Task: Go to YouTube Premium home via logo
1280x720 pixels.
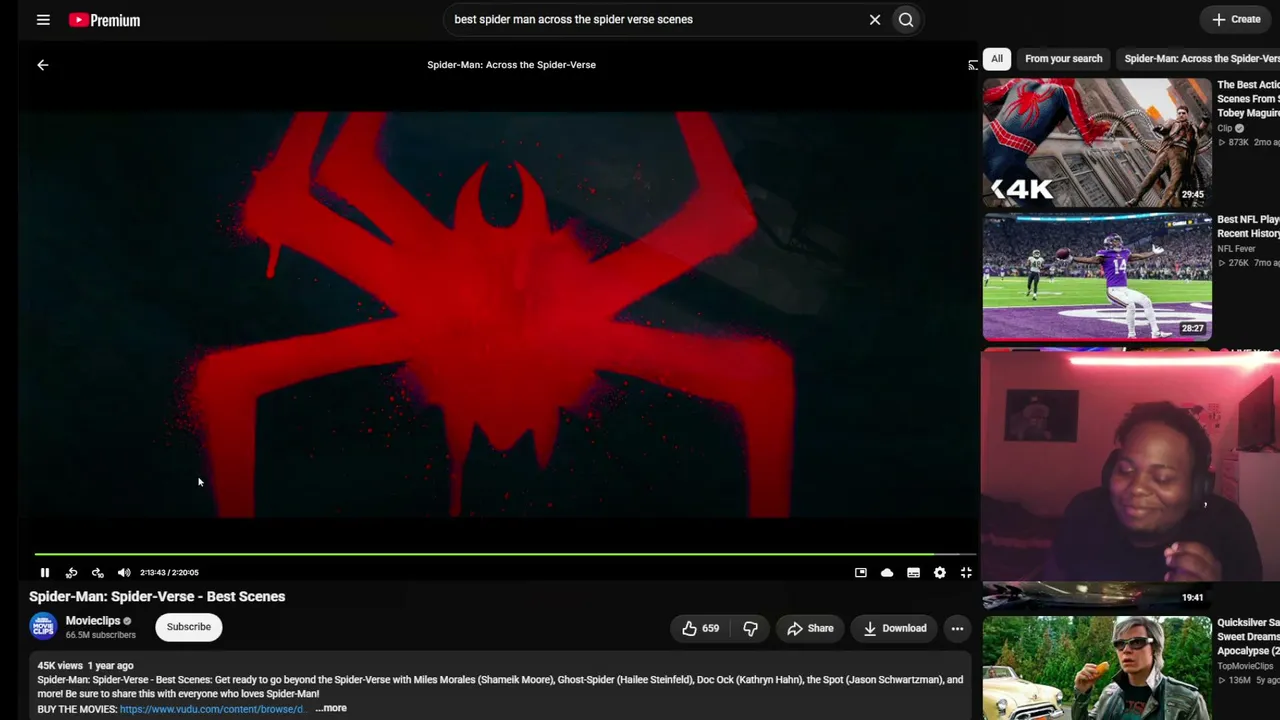Action: click(x=105, y=20)
